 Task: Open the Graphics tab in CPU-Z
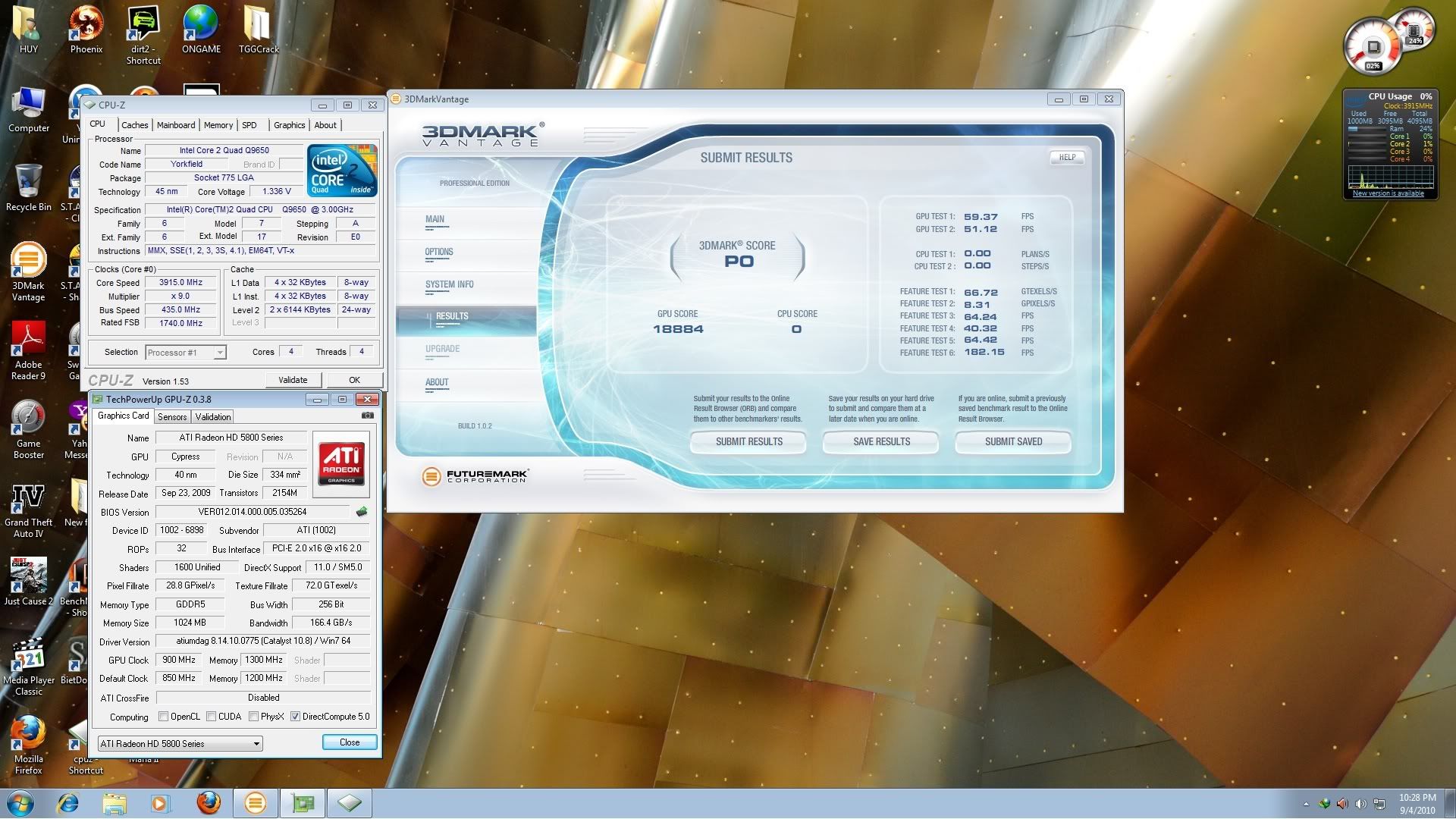(290, 125)
